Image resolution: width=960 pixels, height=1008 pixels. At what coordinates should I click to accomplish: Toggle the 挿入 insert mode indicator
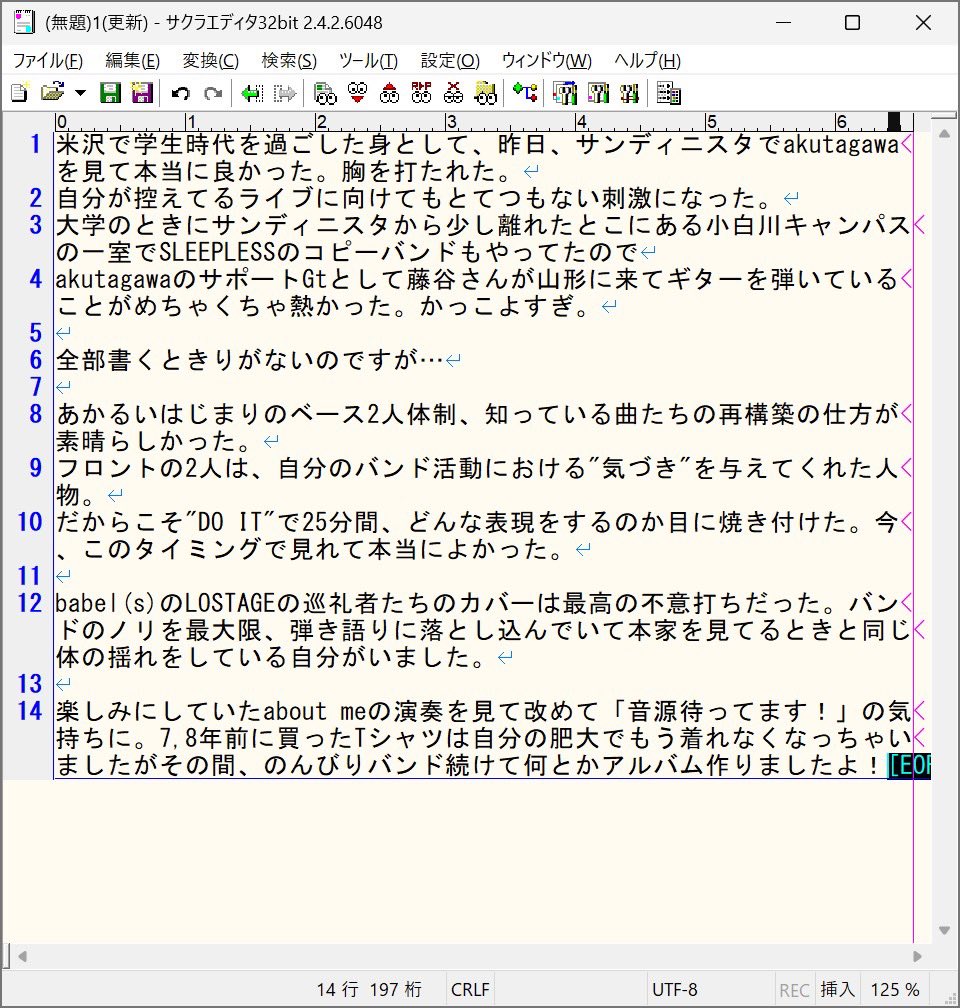[x=837, y=989]
